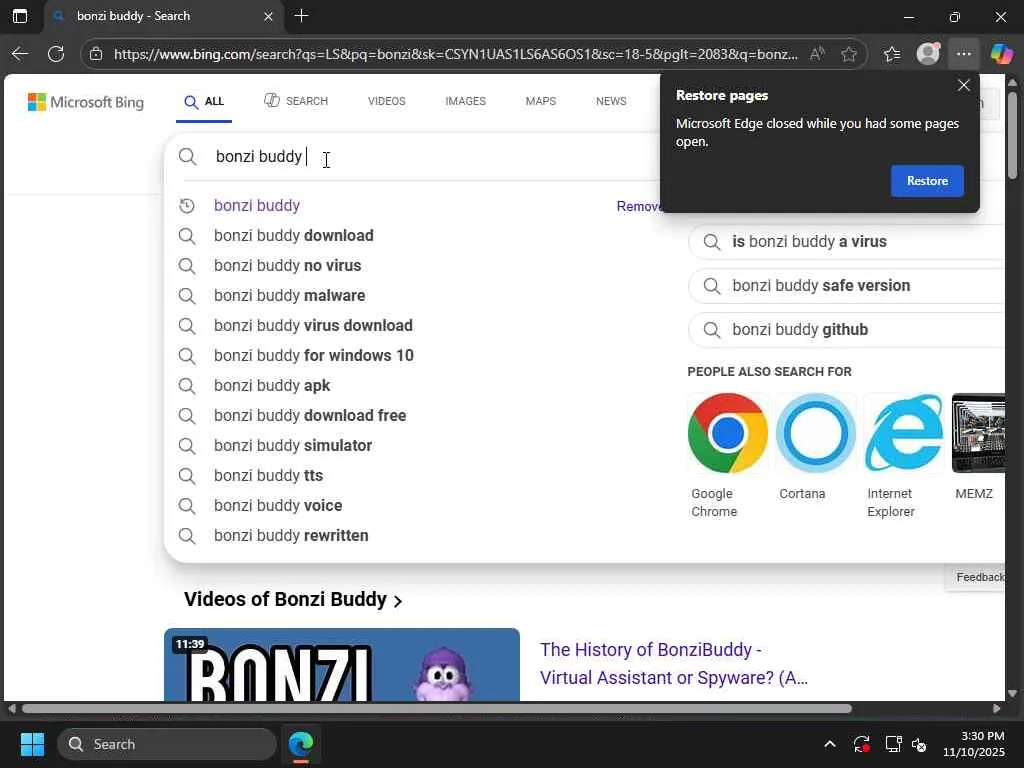Click the read aloud icon in address bar
Screen dimensions: 1024x768
pos(817,54)
